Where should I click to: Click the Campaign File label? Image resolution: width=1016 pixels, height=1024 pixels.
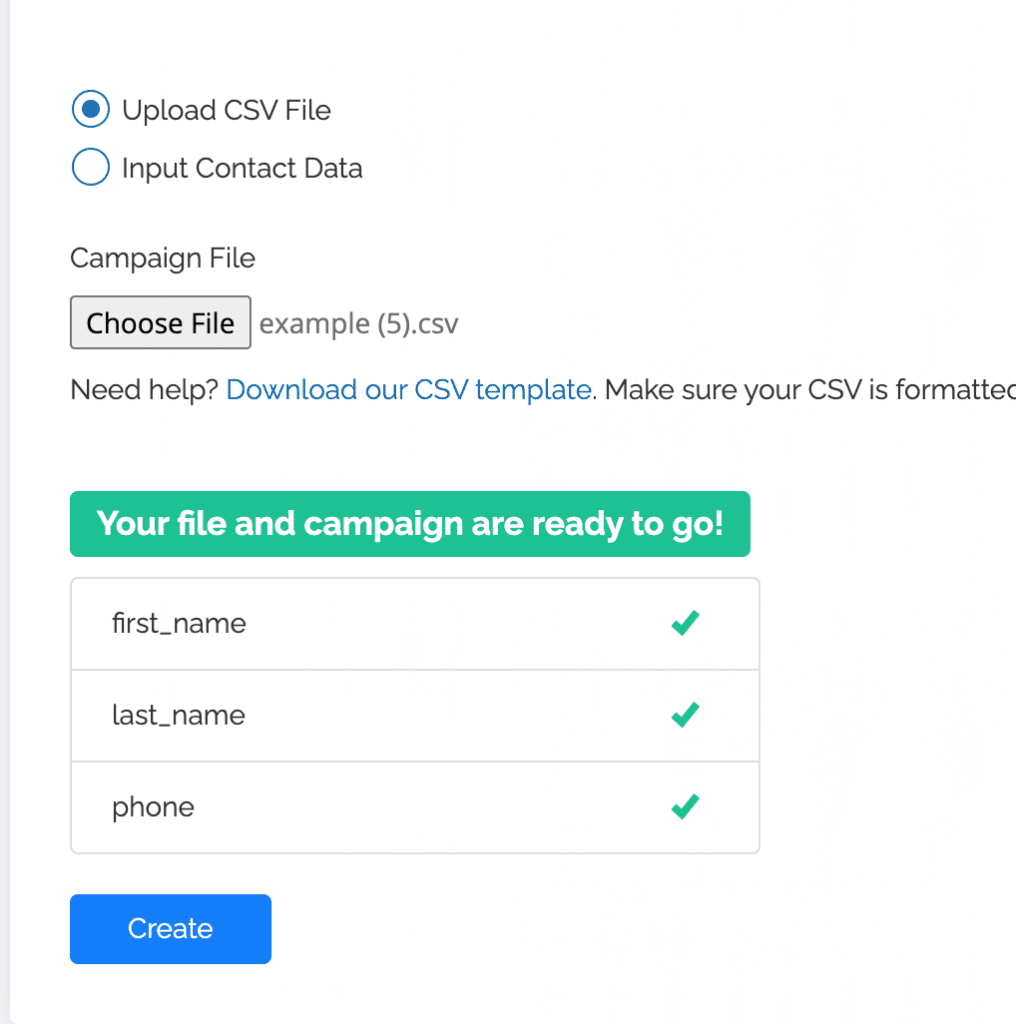(x=163, y=258)
